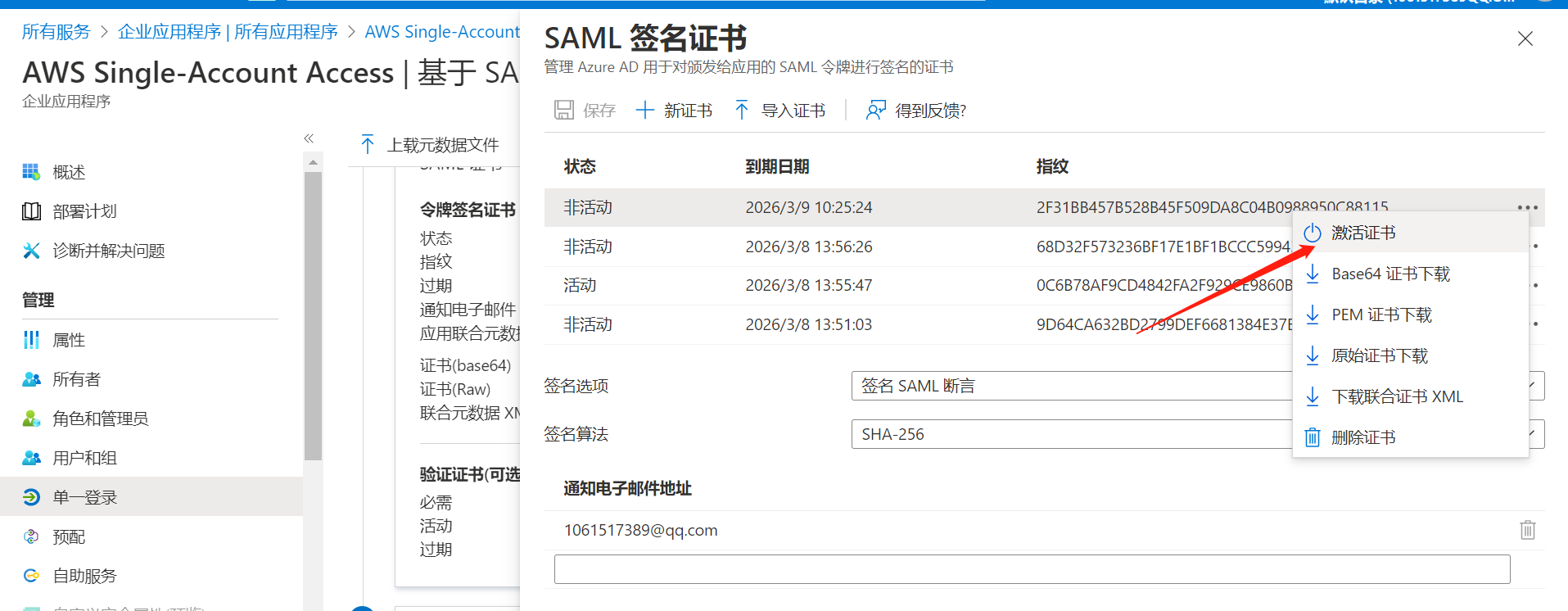This screenshot has width=1568, height=611.
Task: Go to 用户和组
Action: coord(84,458)
